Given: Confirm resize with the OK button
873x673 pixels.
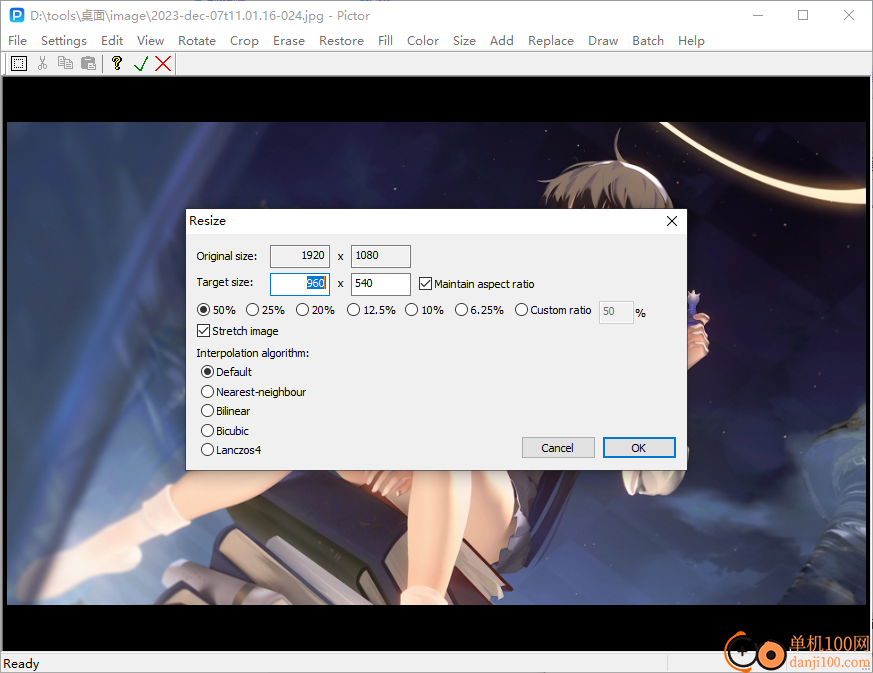Looking at the screenshot, I should tap(639, 448).
